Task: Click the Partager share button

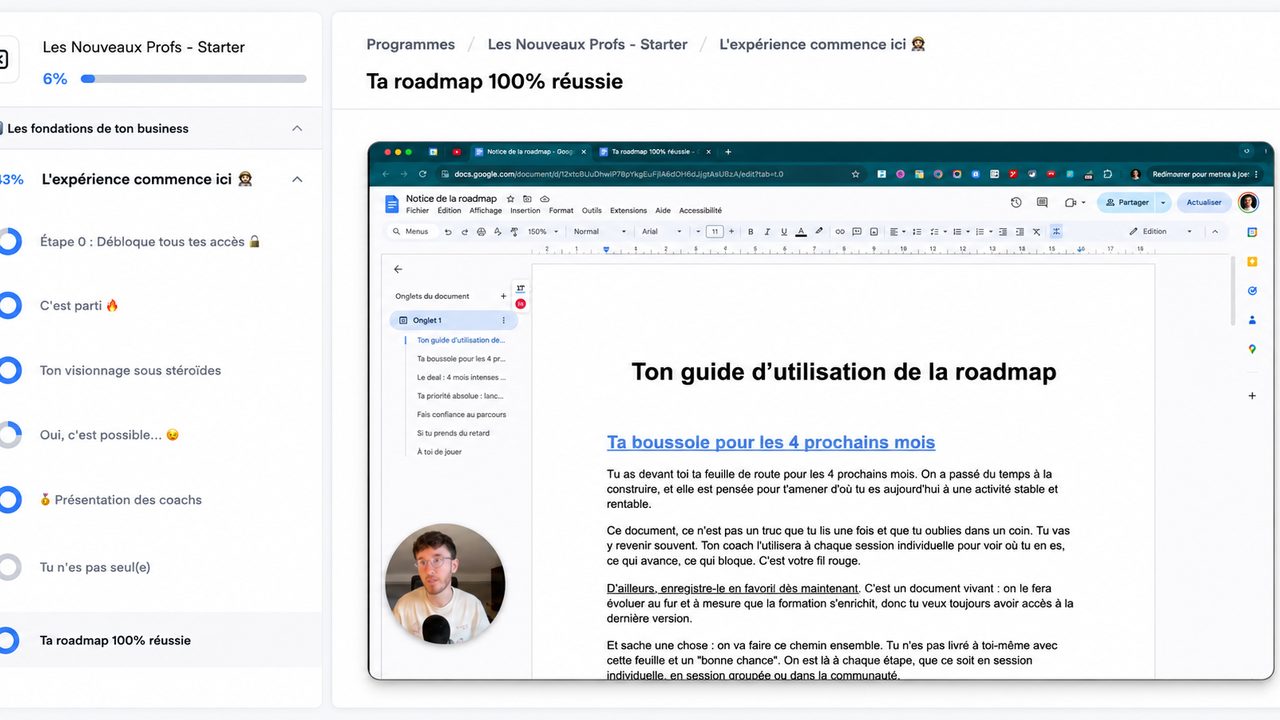Action: coord(1127,202)
